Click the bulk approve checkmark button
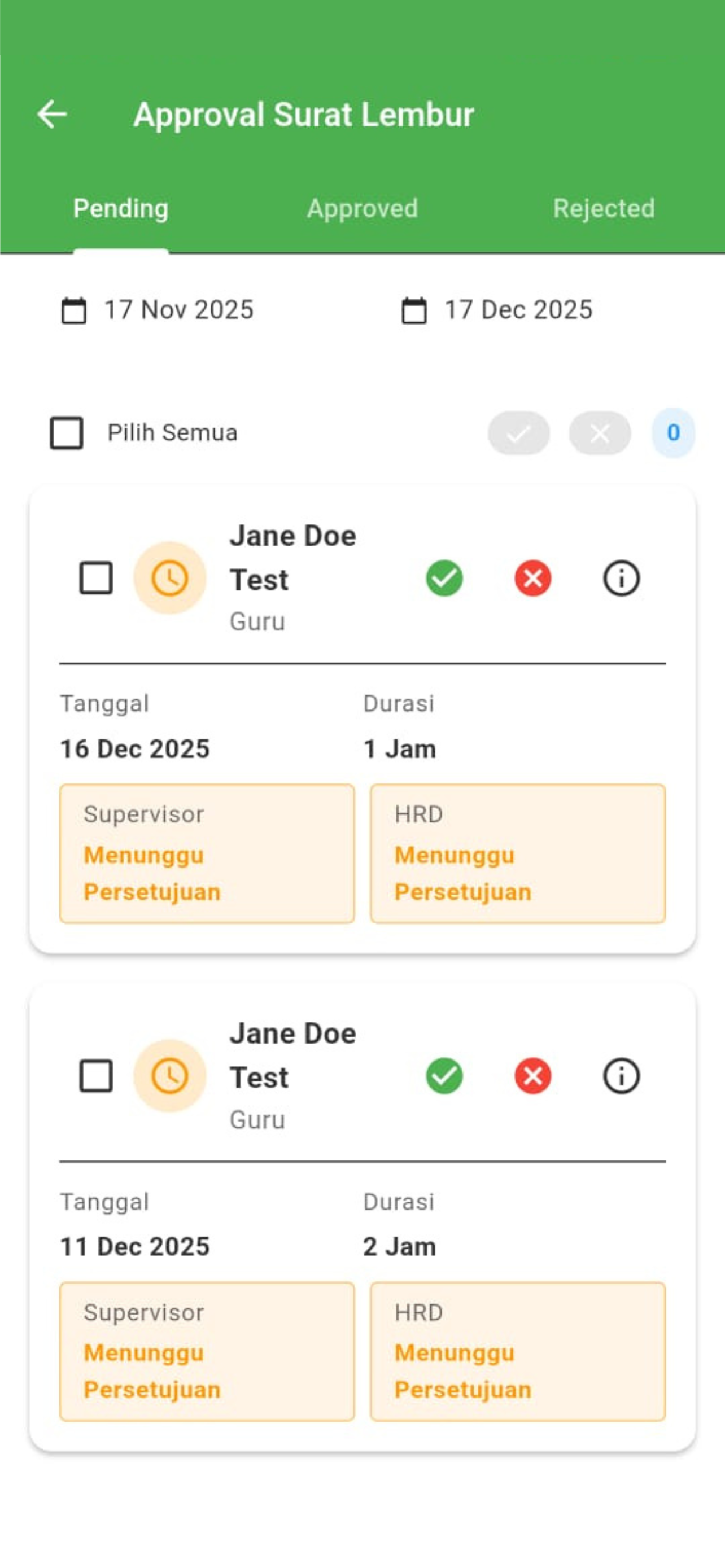Image resolution: width=725 pixels, height=1568 pixels. 519,433
